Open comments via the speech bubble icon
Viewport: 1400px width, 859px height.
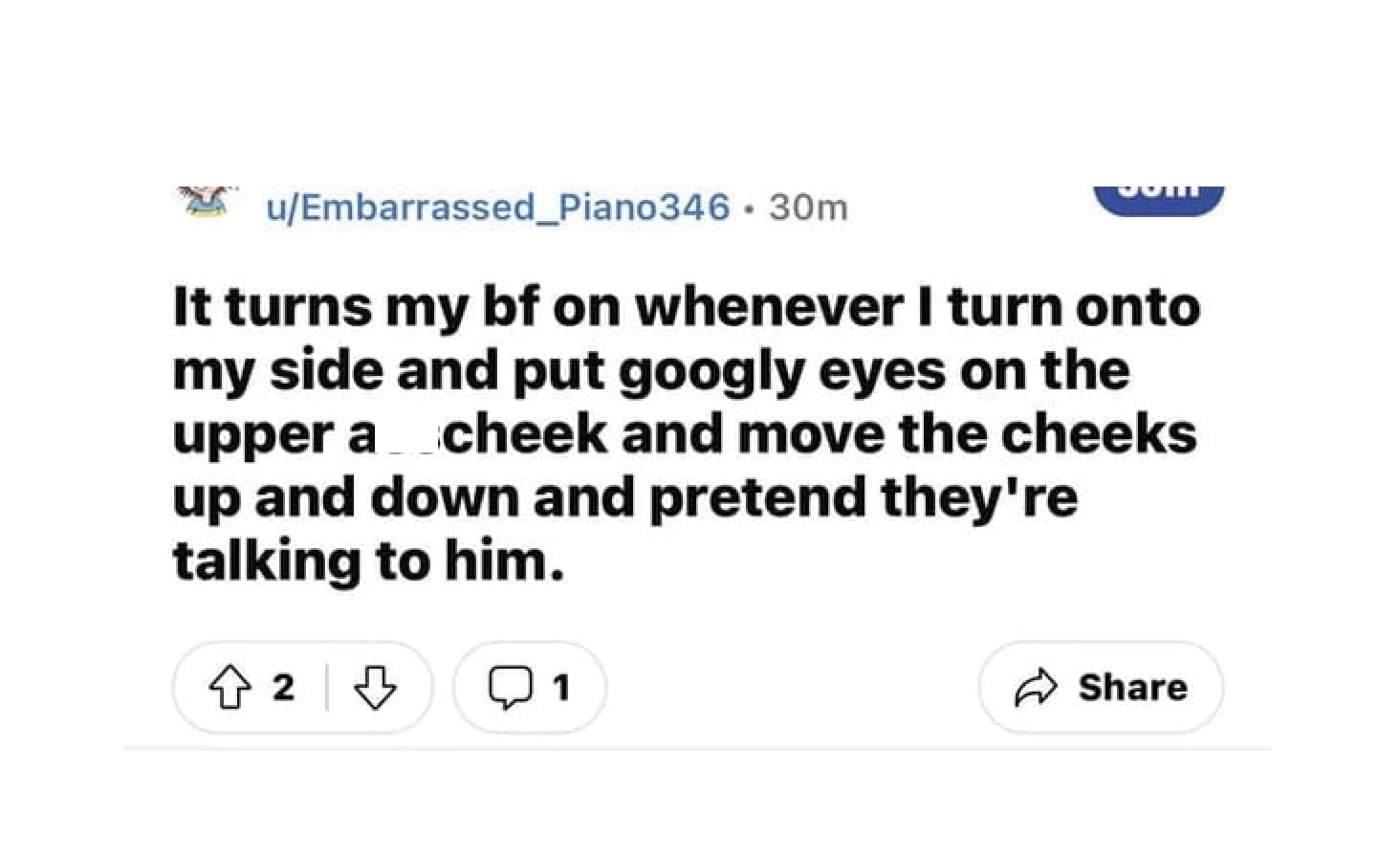510,688
